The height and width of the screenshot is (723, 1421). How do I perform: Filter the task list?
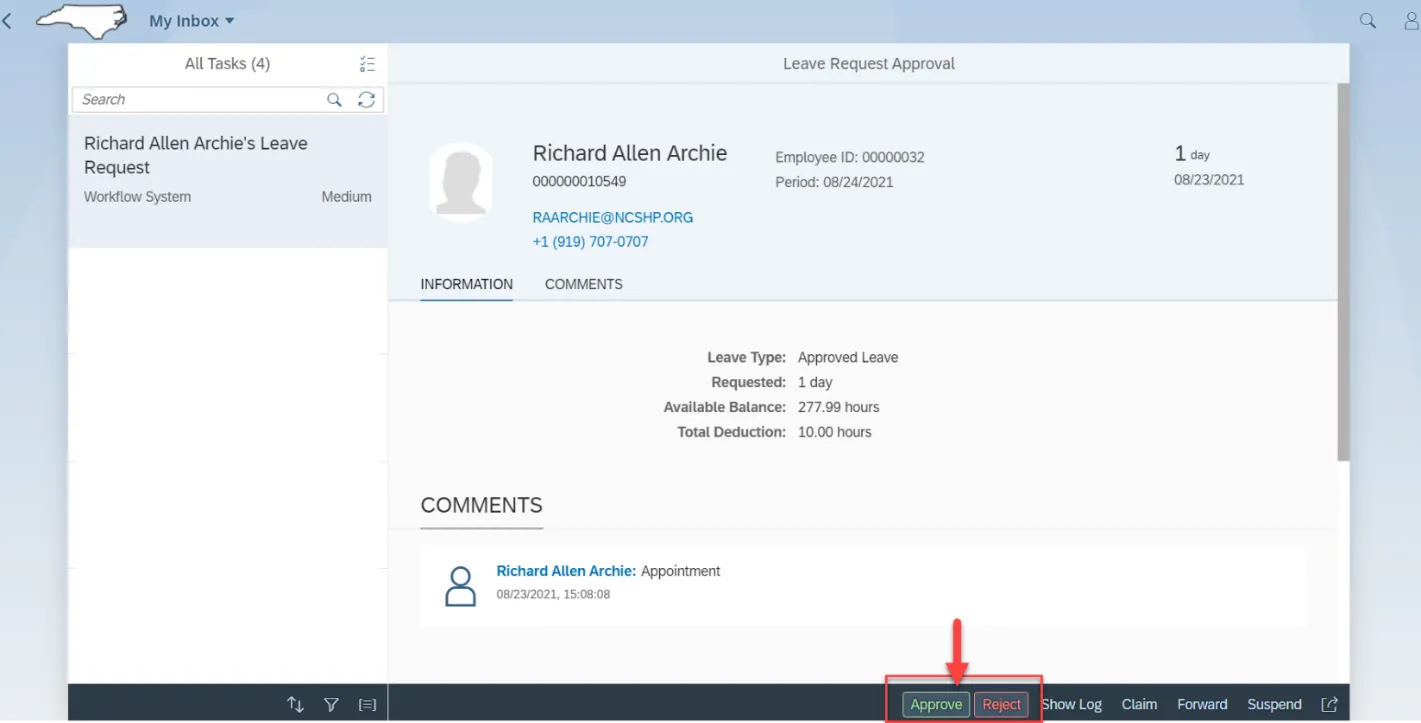[331, 704]
